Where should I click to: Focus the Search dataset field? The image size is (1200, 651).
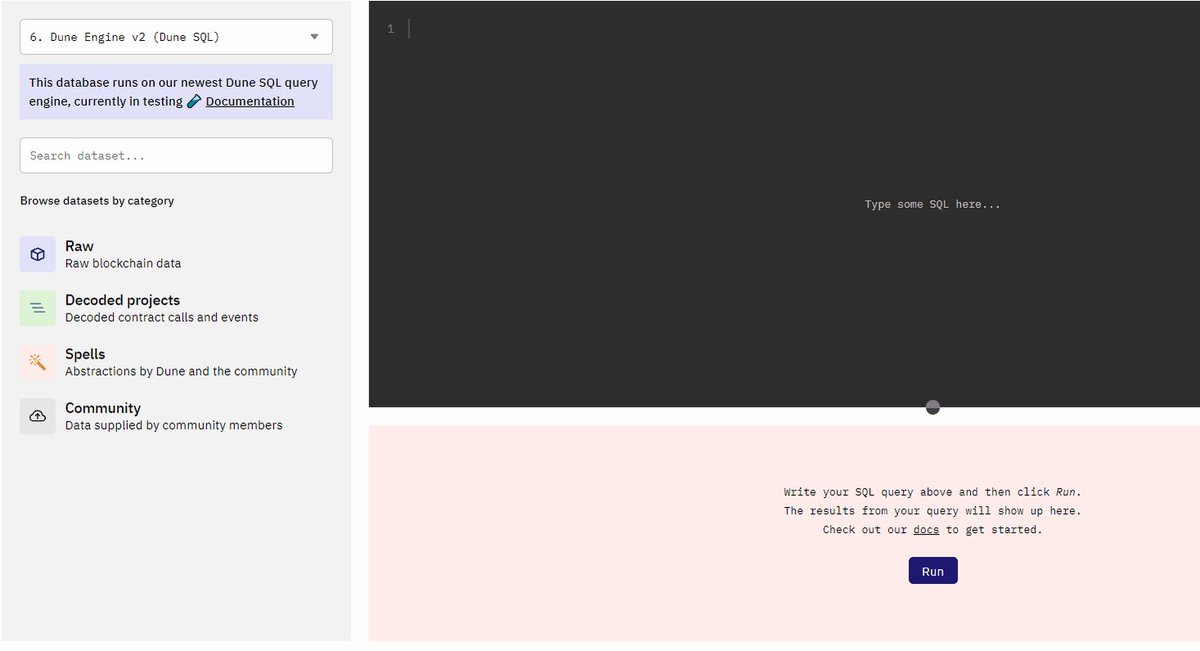tap(176, 156)
